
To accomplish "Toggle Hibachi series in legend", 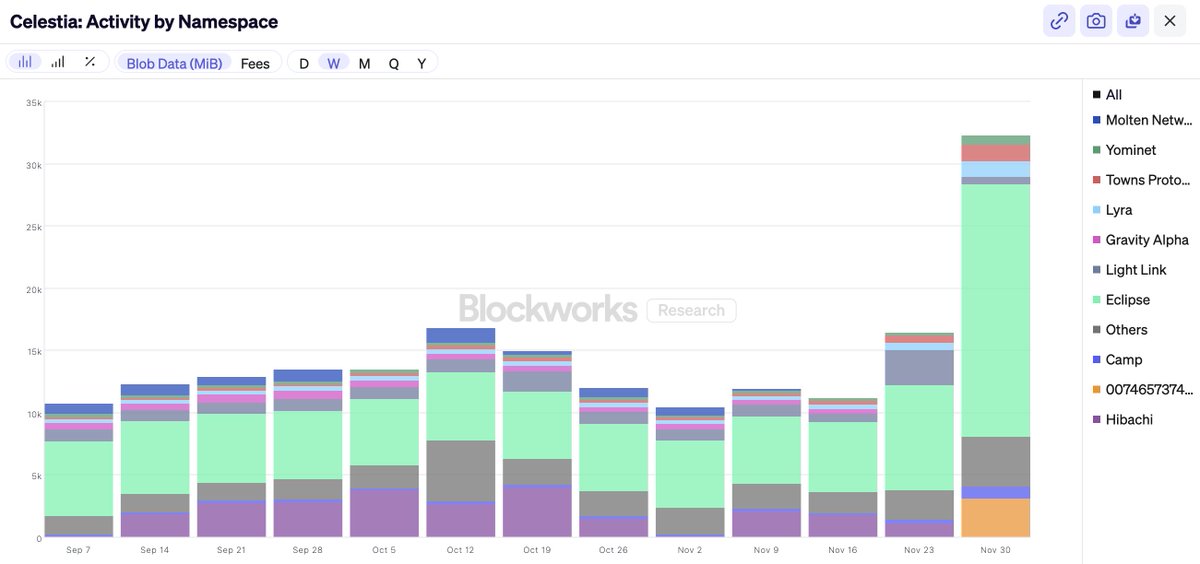I will click(x=1122, y=420).
